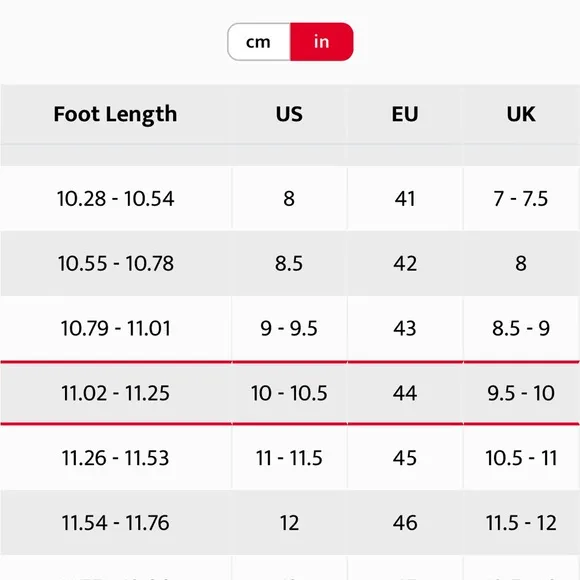The width and height of the screenshot is (580, 580).
Task: Select EU size 41 cell
Action: [405, 199]
